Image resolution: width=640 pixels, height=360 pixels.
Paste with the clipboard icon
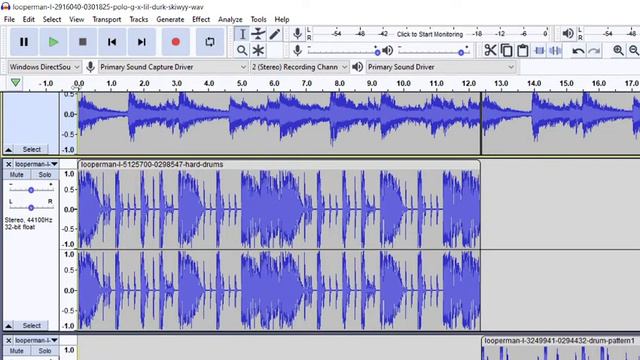click(x=522, y=51)
